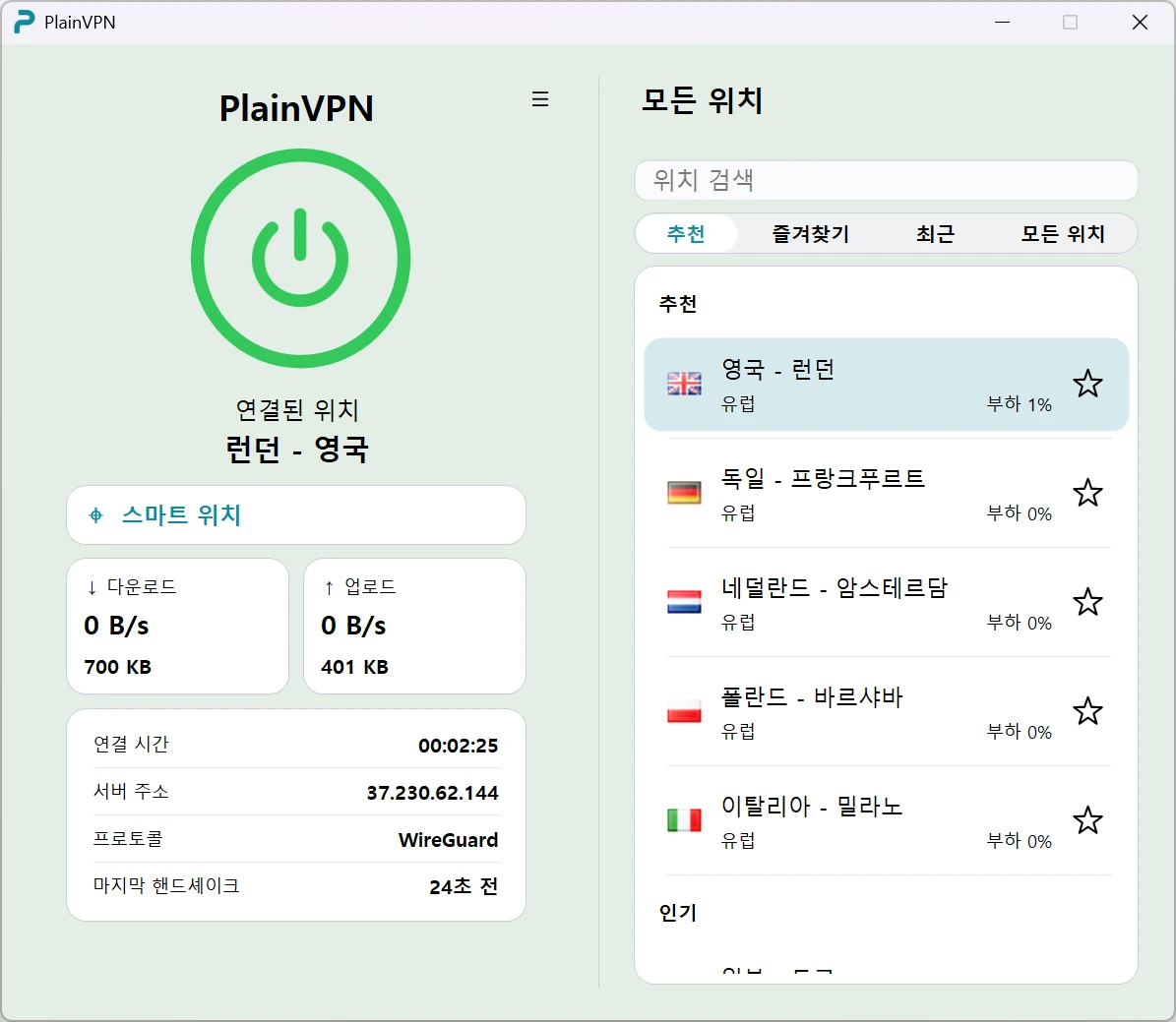Select the 스마트 위치 button
1176x1022 pixels.
296,515
